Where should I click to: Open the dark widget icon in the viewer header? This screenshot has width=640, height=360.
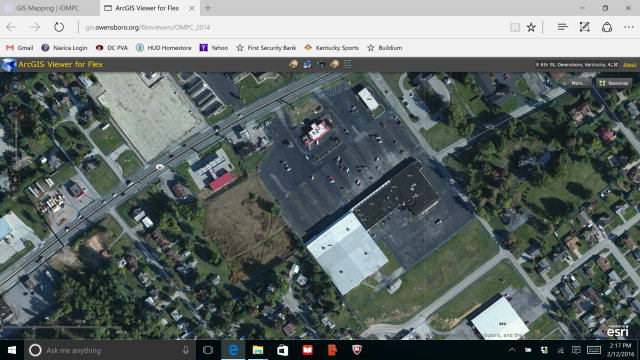[321, 64]
